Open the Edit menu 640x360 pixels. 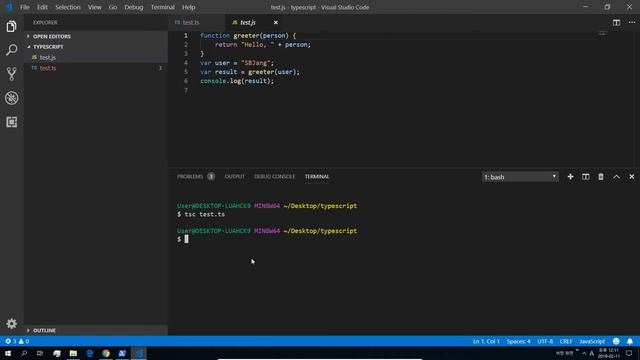[42, 7]
